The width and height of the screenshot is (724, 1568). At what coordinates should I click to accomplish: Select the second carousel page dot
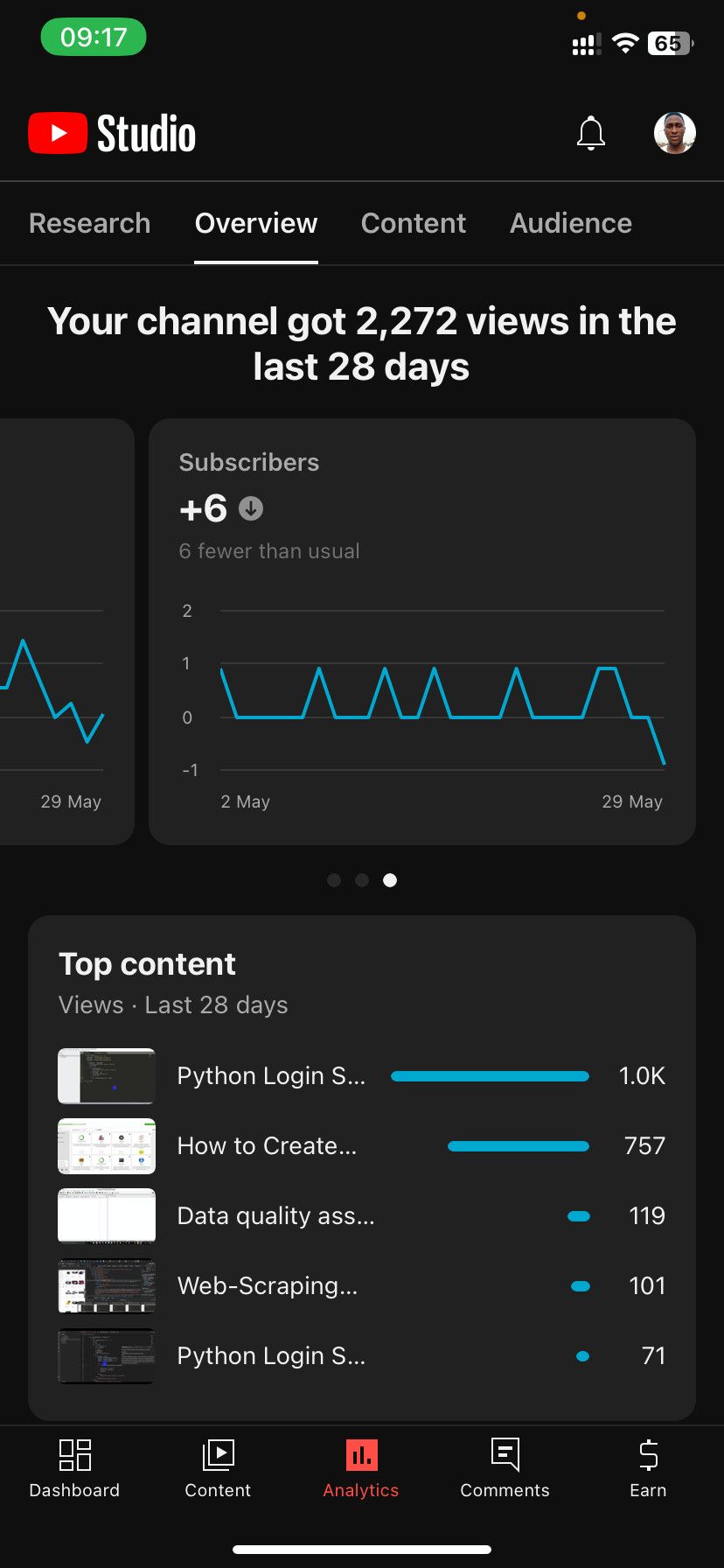click(x=362, y=880)
